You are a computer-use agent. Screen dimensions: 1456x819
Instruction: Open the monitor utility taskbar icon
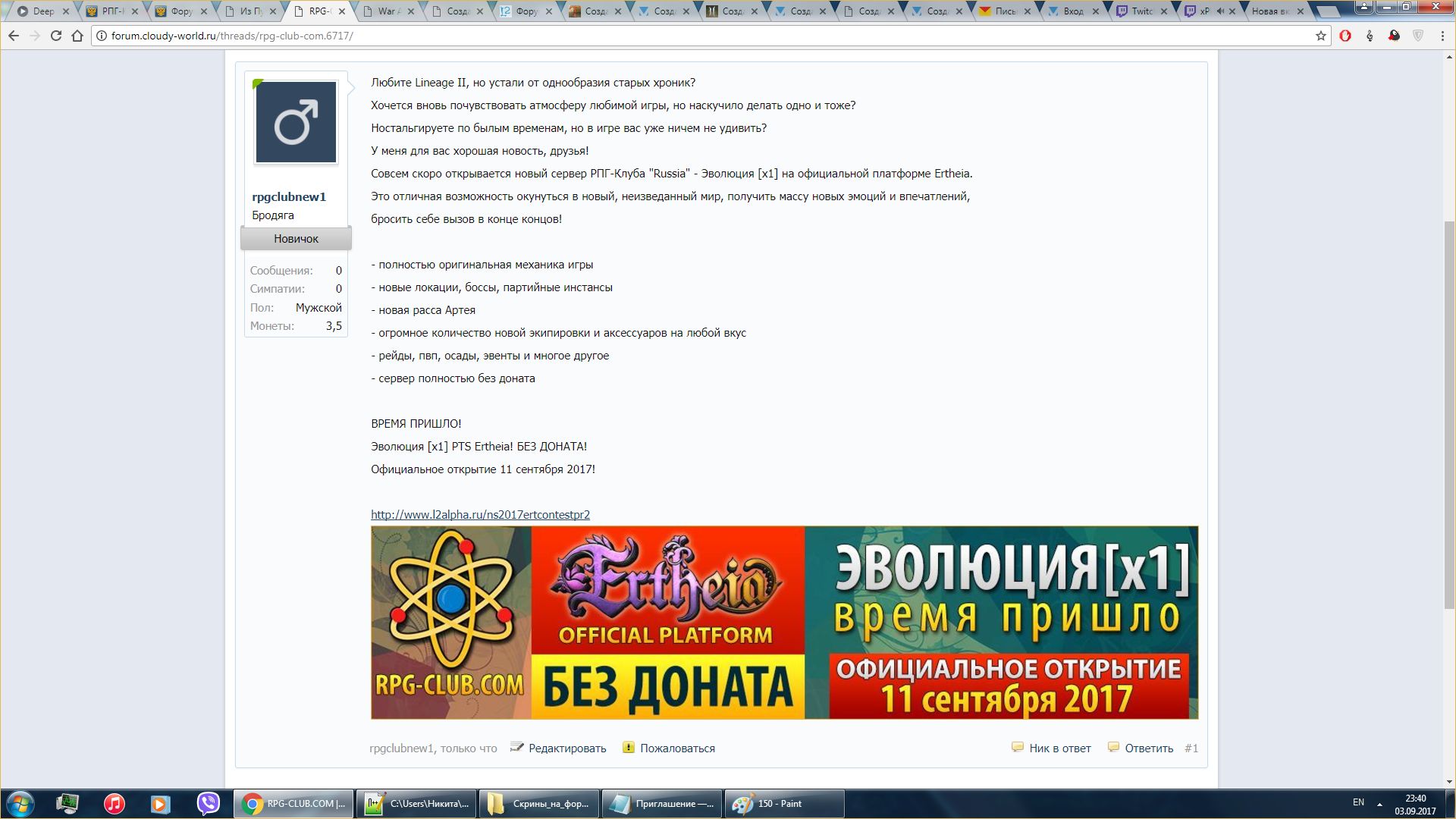[67, 804]
